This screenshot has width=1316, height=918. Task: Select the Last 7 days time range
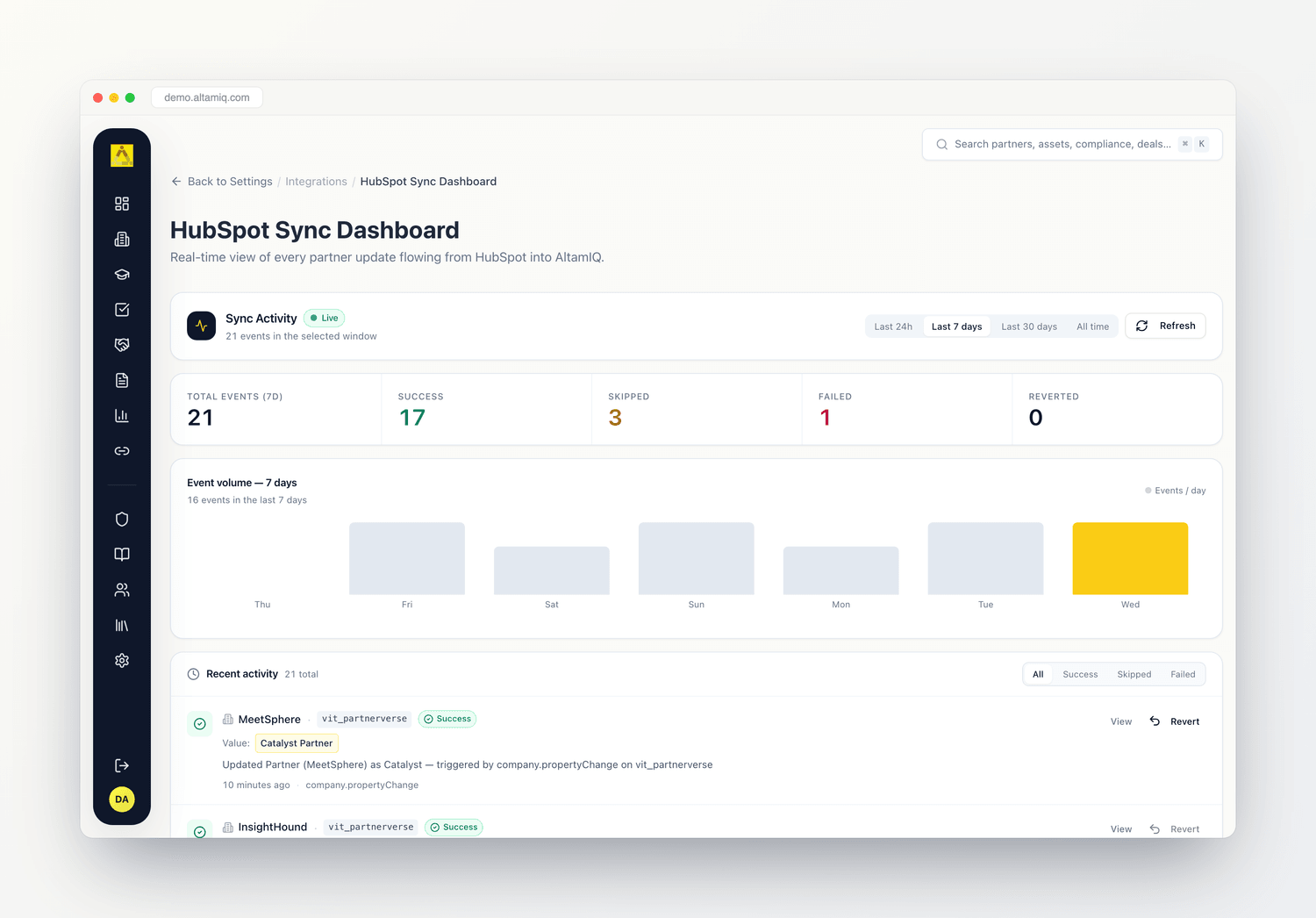click(956, 326)
